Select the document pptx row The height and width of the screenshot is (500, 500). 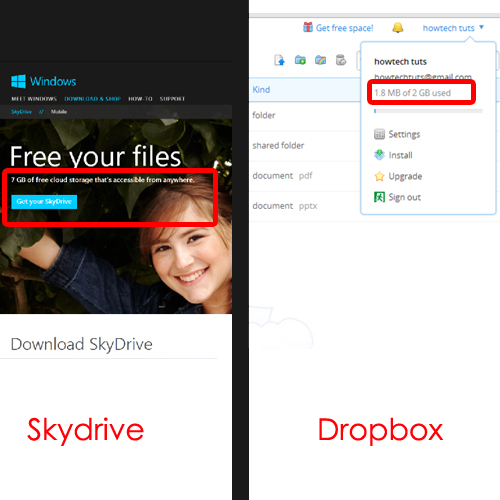coord(305,206)
